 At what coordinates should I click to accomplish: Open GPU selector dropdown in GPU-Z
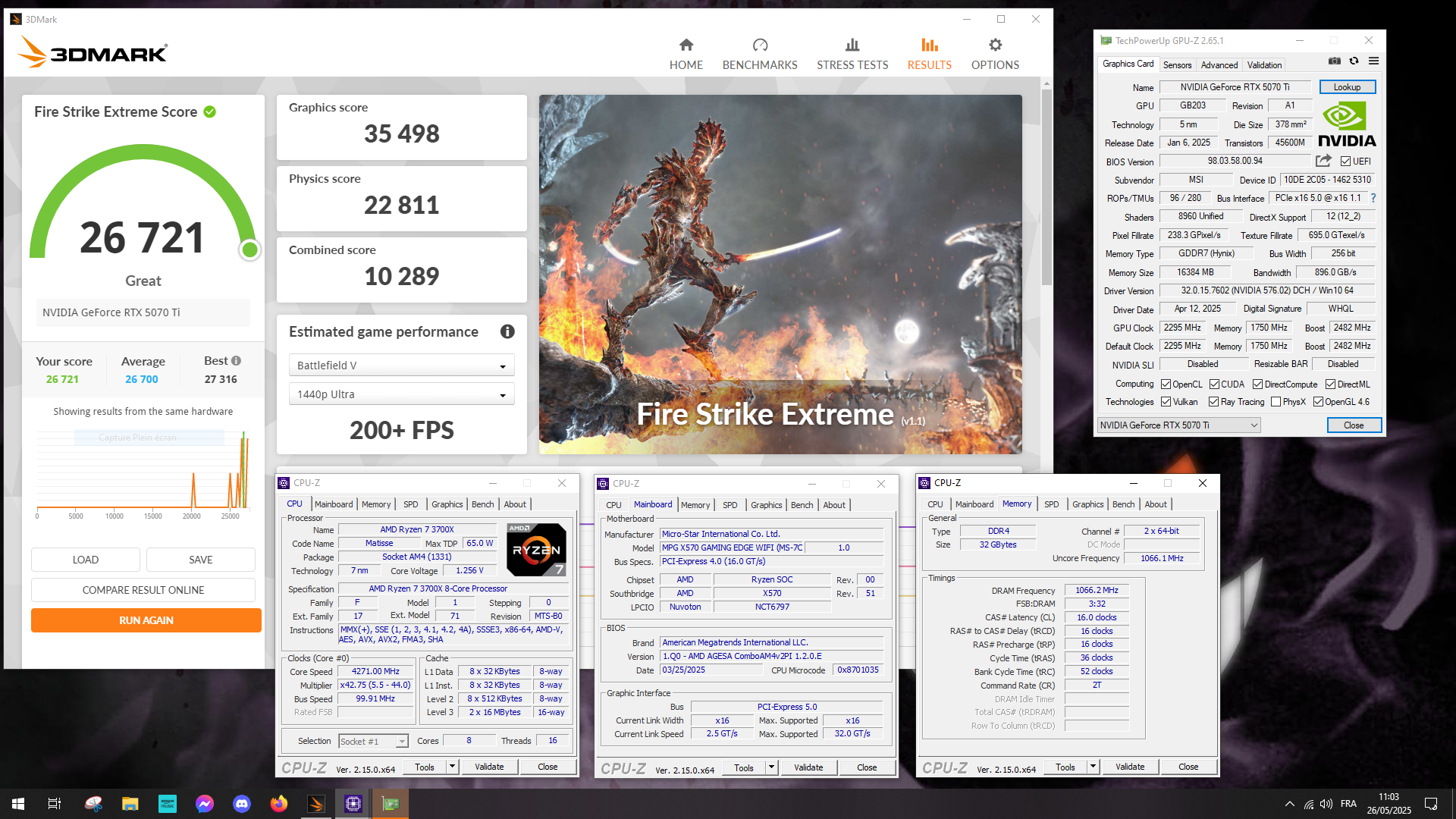1178,425
